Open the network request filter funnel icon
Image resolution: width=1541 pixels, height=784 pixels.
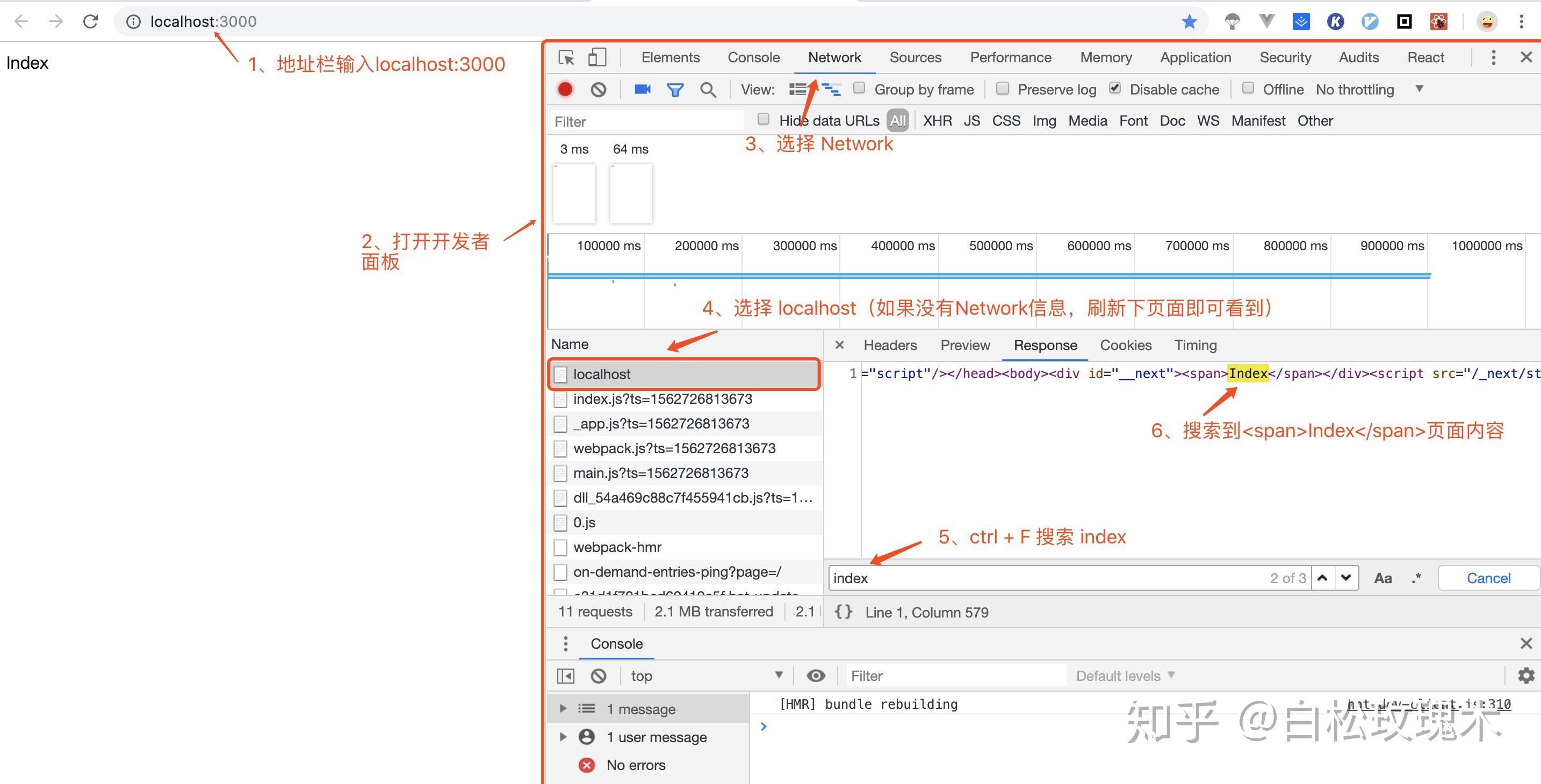(675, 89)
